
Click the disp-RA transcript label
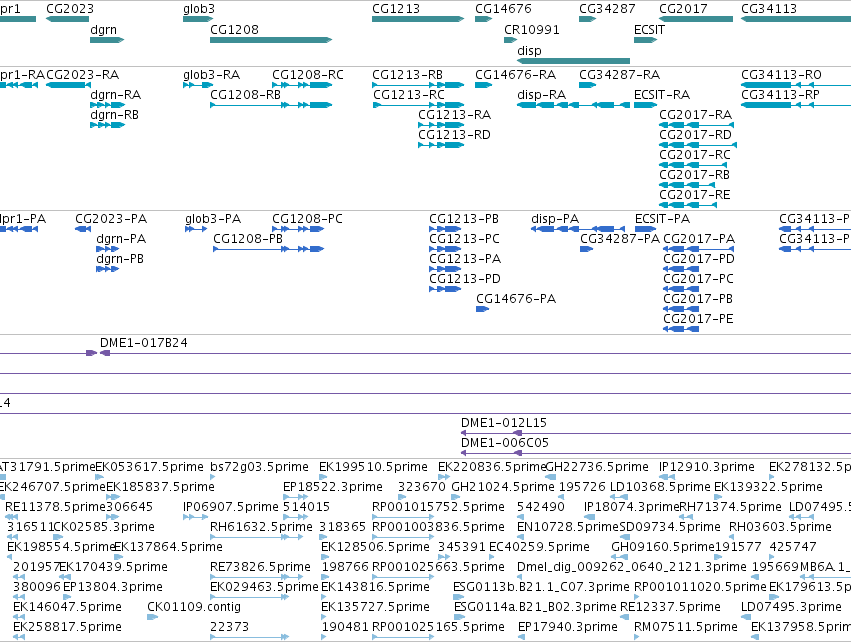pos(542,95)
